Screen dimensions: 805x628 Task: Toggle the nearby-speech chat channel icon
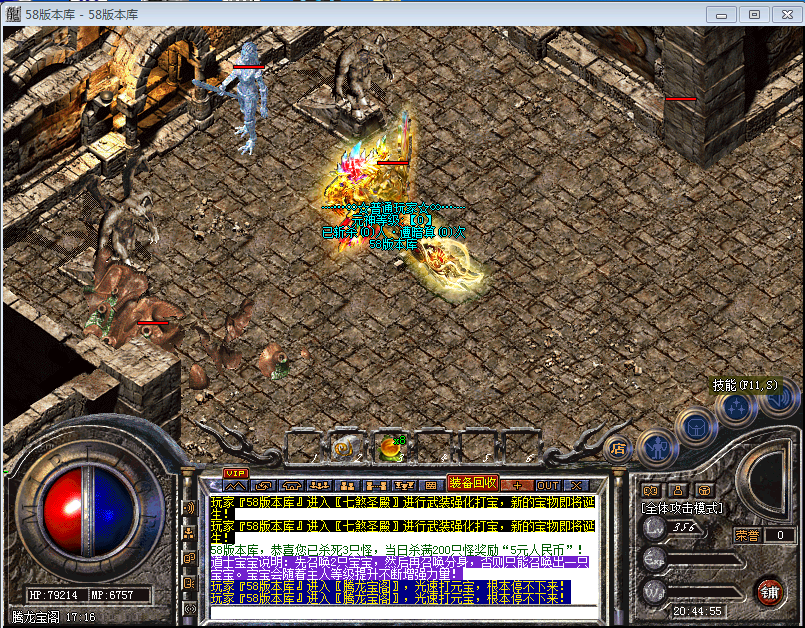(x=189, y=508)
